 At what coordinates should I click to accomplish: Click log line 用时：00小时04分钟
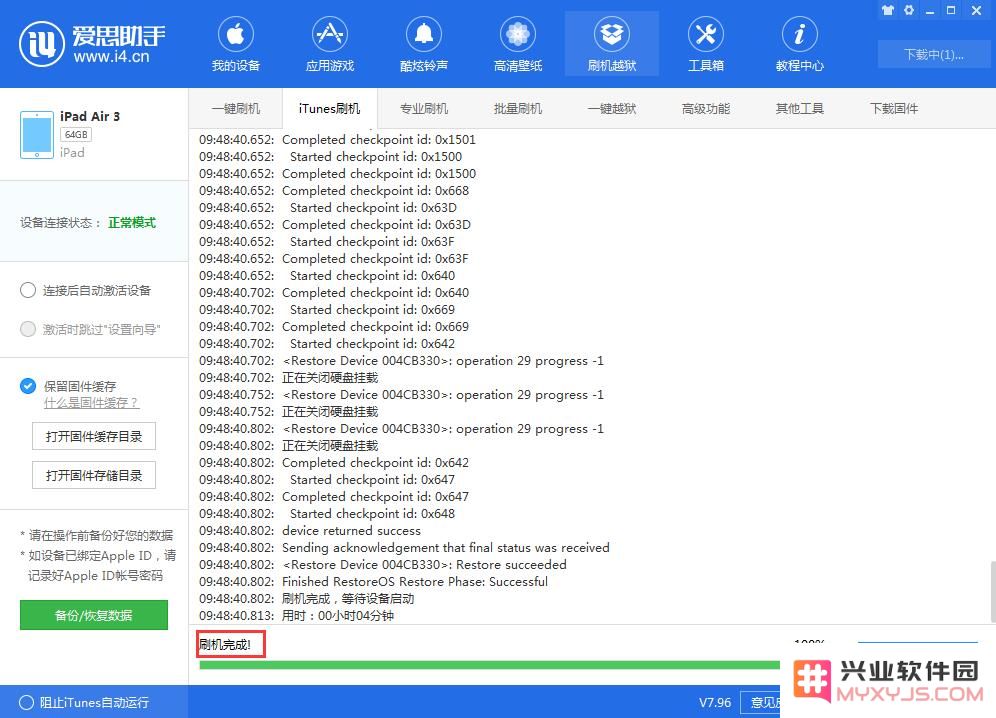tap(338, 616)
